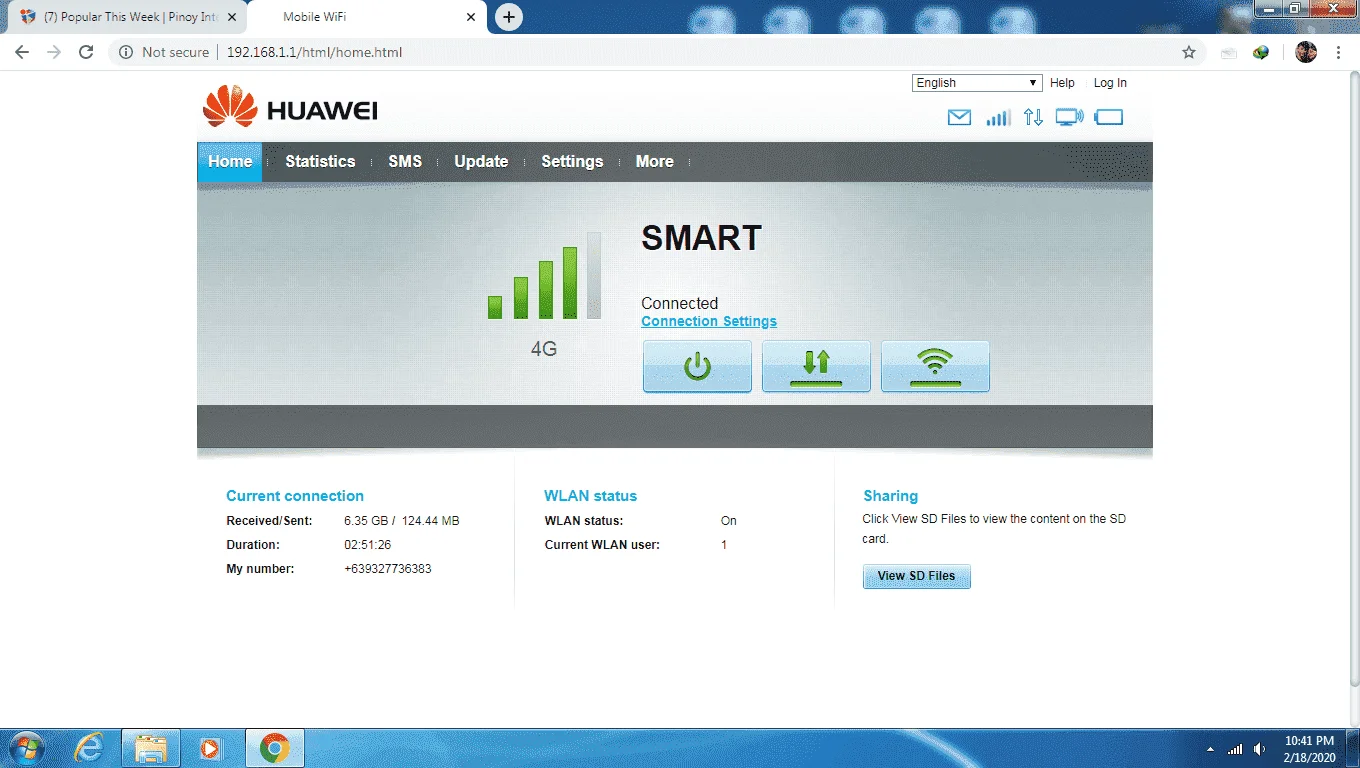Click the connected devices monitor icon
This screenshot has height=768, width=1360.
click(1069, 117)
